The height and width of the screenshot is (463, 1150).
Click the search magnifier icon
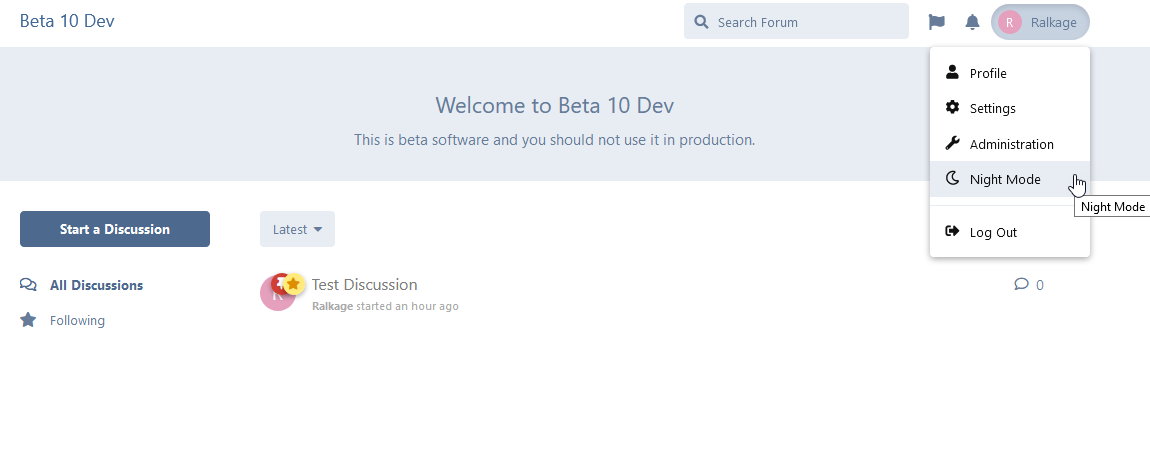(x=702, y=22)
